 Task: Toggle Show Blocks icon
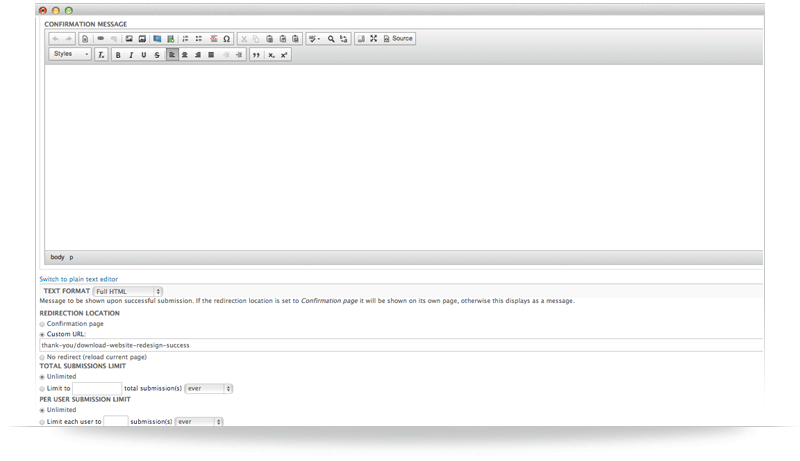361,39
